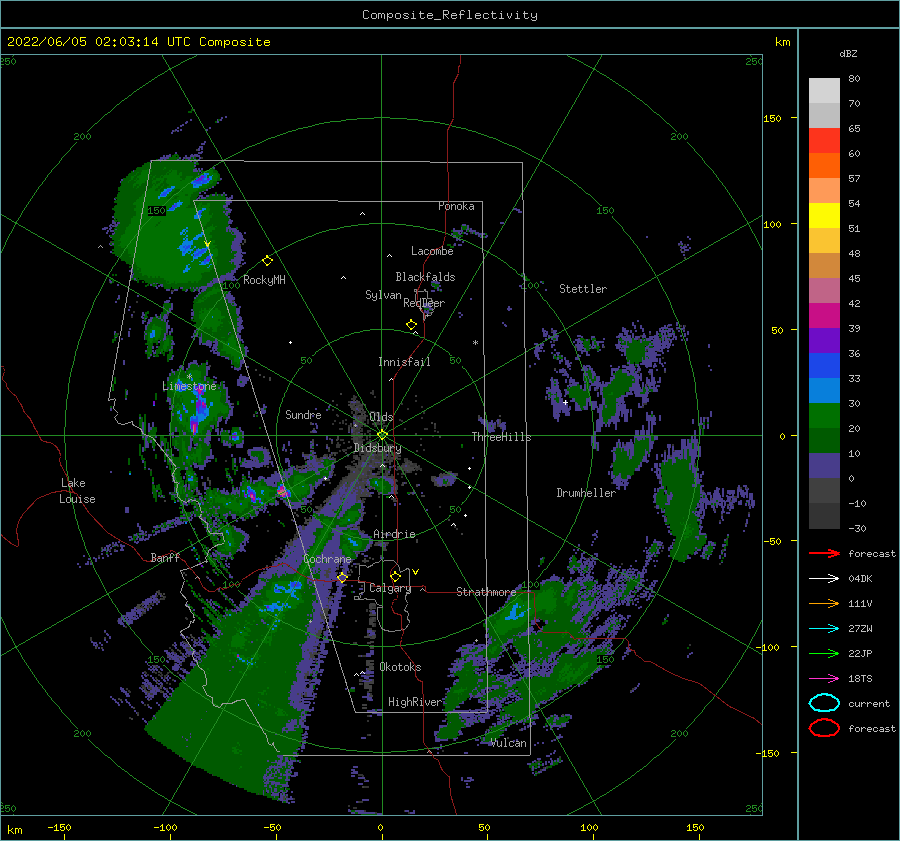The height and width of the screenshot is (841, 900).
Task: Click the -150 tick on bottom axis
Action: [59, 827]
